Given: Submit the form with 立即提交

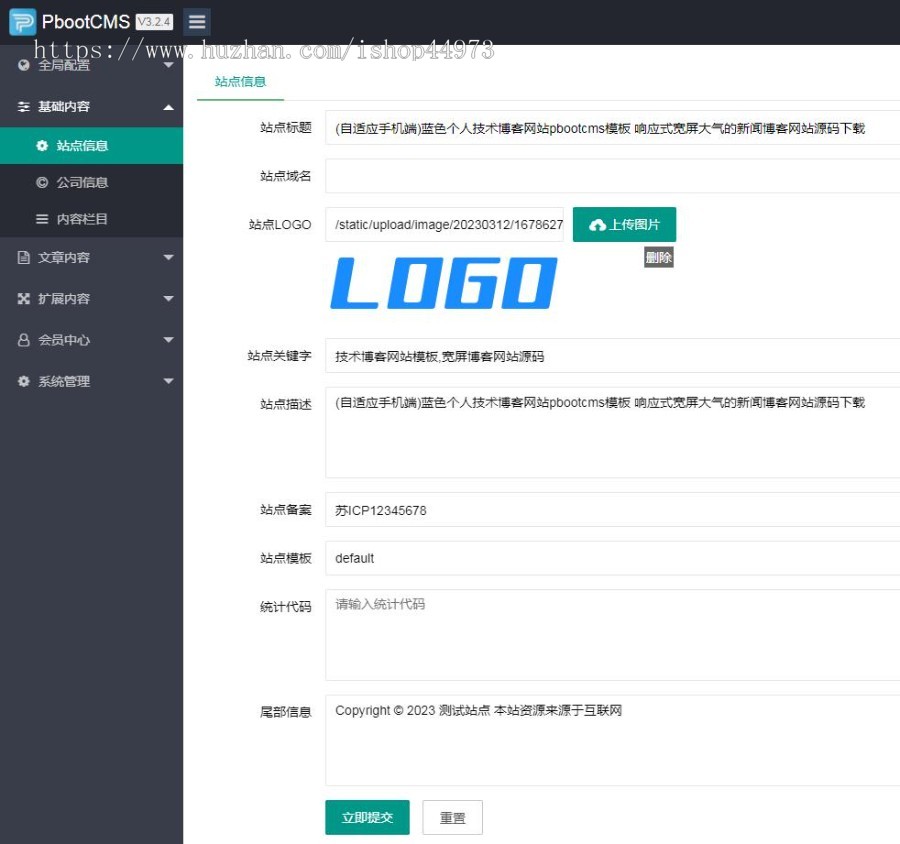Looking at the screenshot, I should pyautogui.click(x=367, y=817).
